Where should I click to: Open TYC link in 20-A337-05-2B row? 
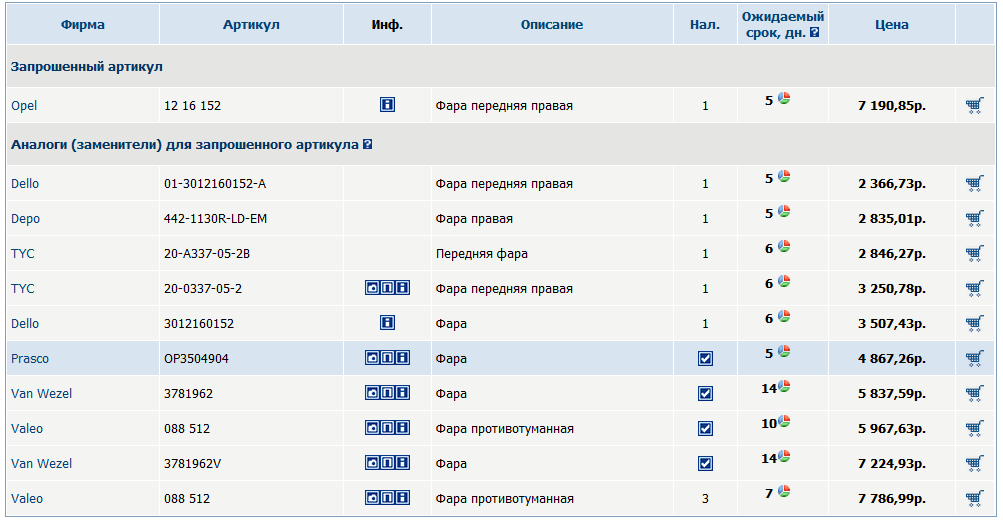22,253
